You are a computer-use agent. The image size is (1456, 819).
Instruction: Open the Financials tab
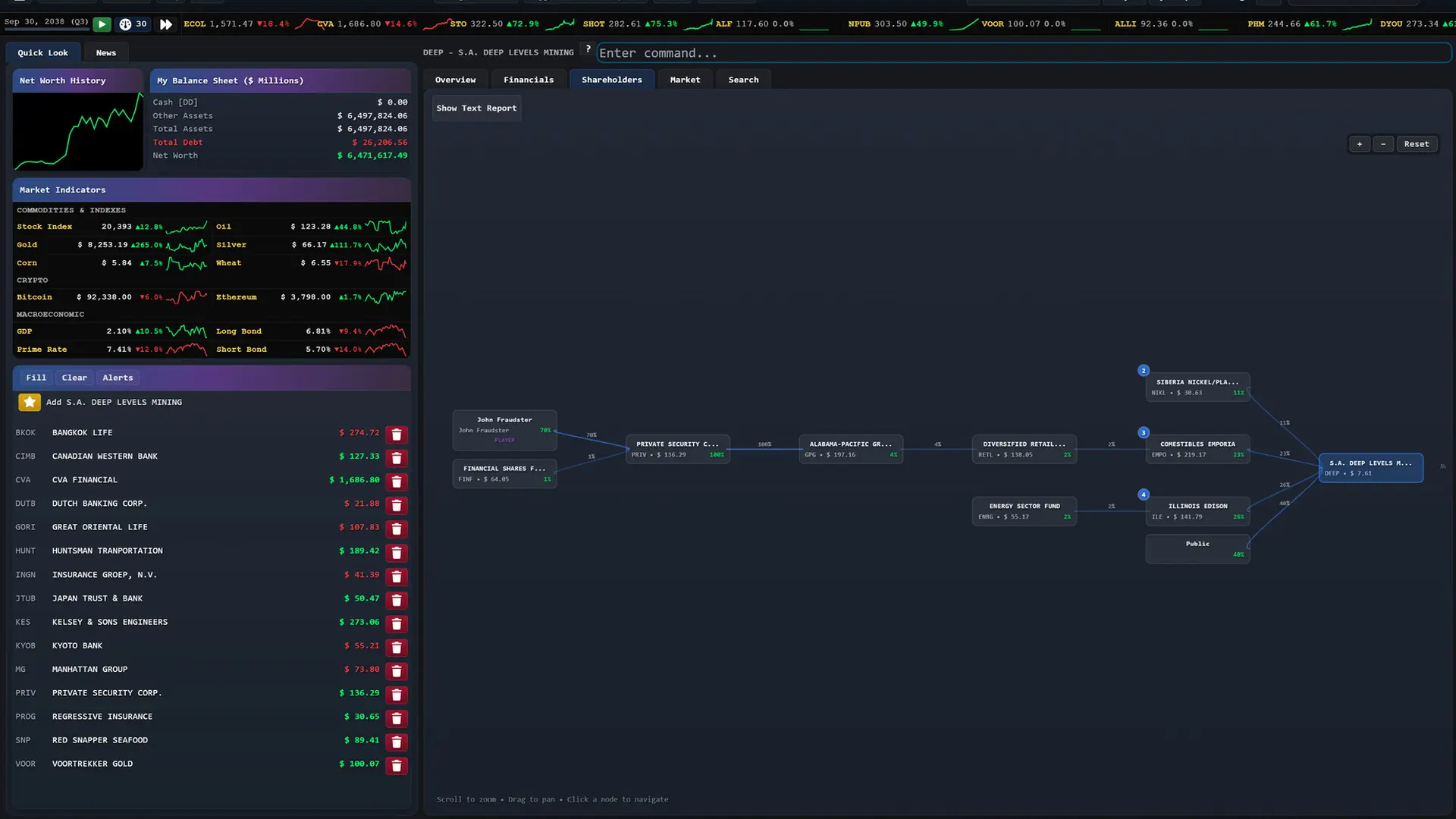click(x=529, y=80)
